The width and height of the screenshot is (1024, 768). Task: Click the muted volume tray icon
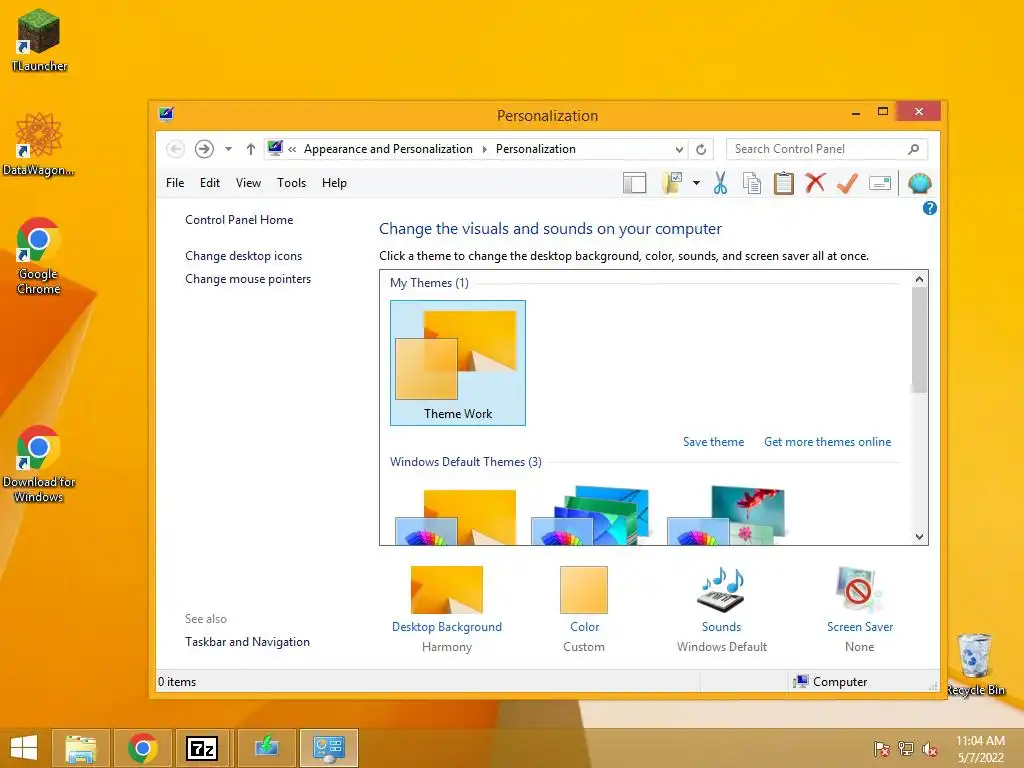click(x=929, y=749)
